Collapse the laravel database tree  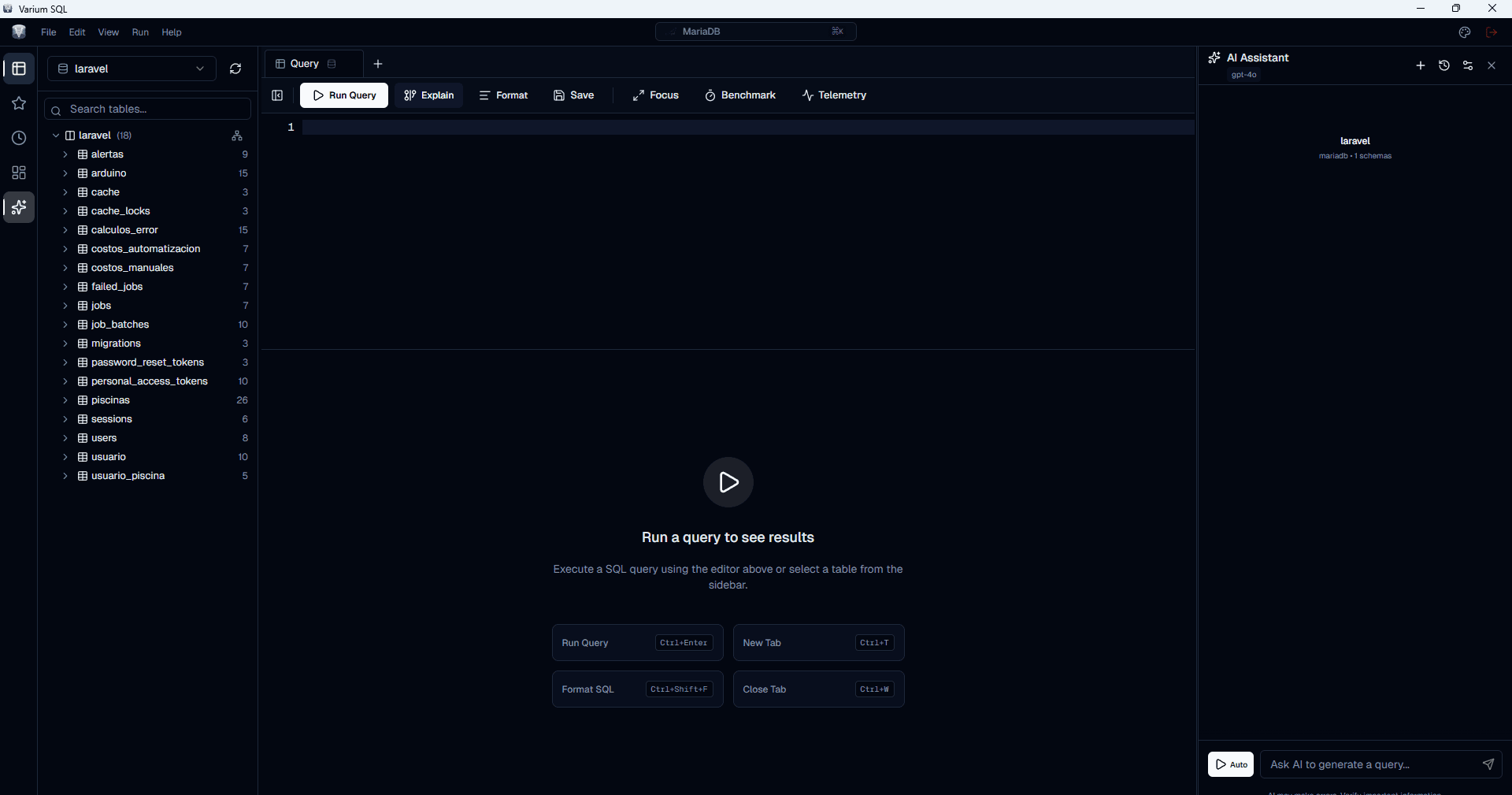click(x=56, y=135)
